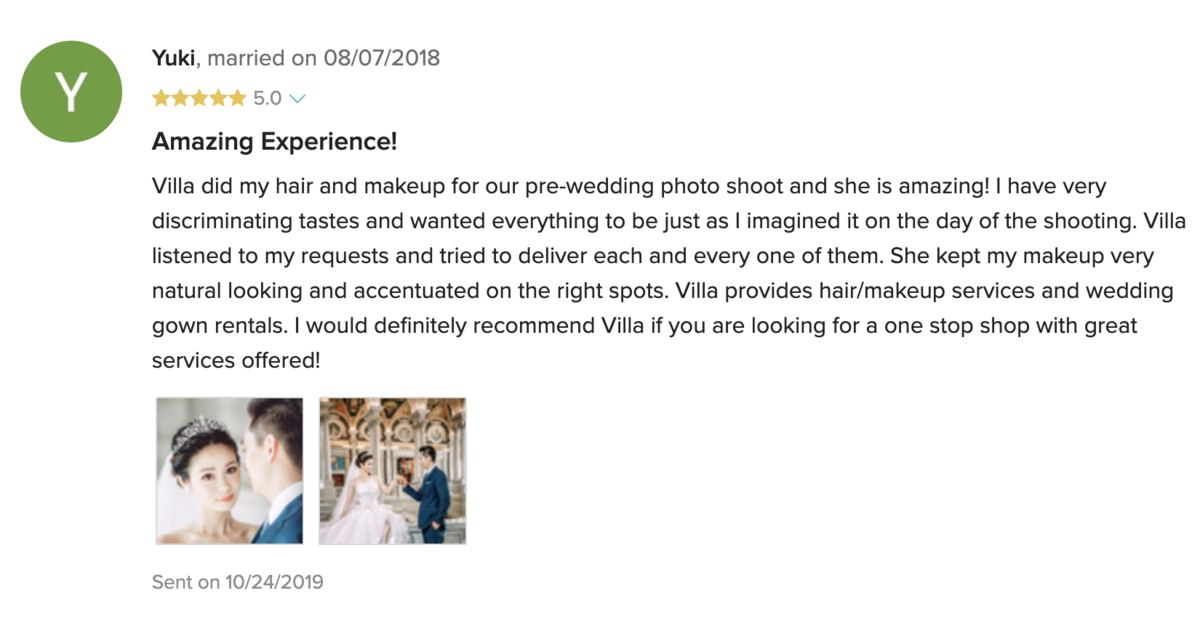1200x625 pixels.
Task: Click the review line starting listened to my requests
Action: (653, 256)
